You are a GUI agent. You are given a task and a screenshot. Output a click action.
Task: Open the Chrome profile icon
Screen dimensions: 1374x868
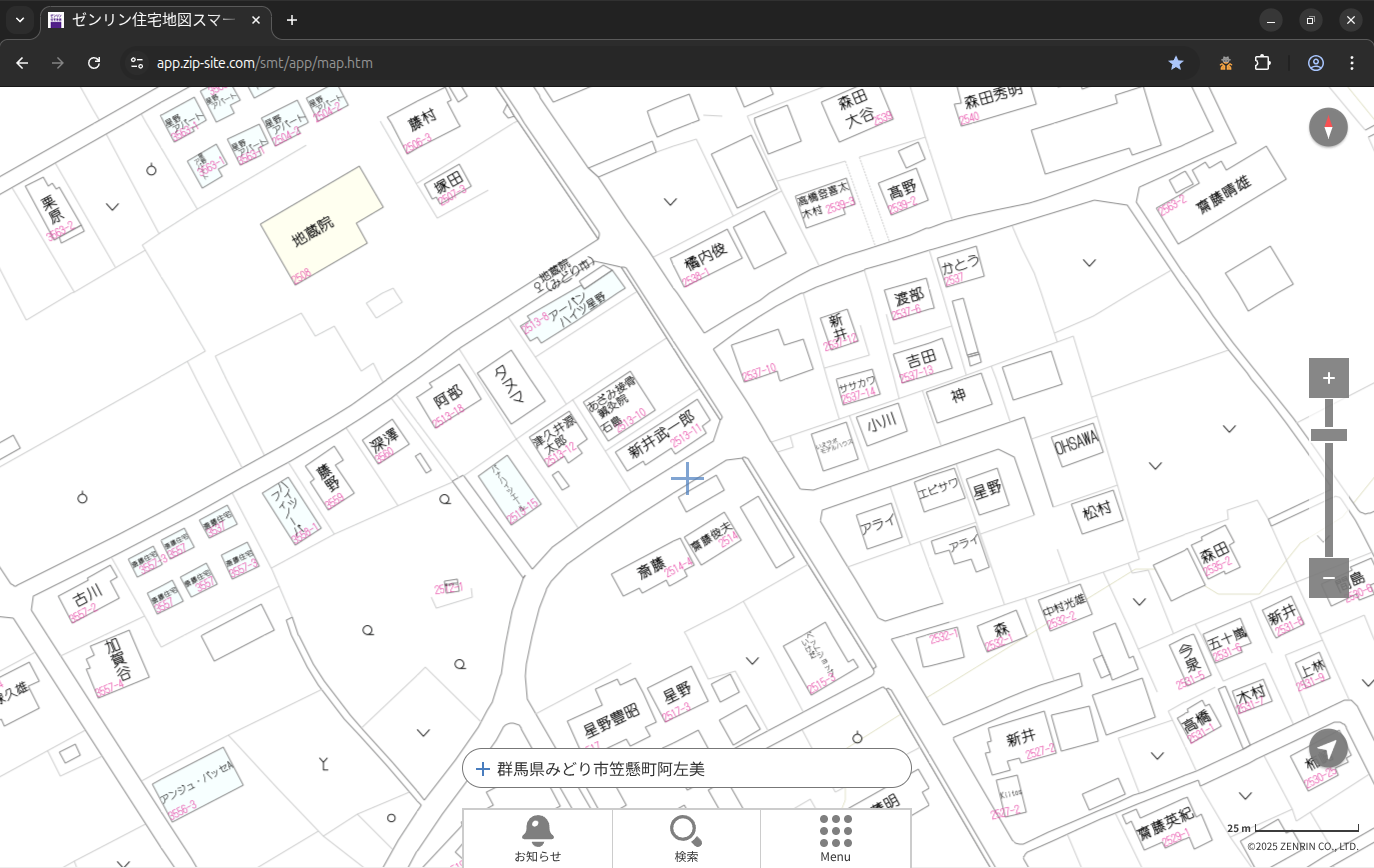[1316, 63]
